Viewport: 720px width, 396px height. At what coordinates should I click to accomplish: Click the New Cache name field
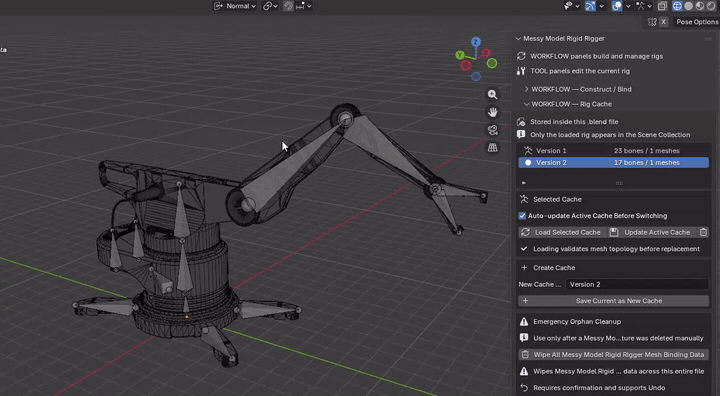[637, 284]
